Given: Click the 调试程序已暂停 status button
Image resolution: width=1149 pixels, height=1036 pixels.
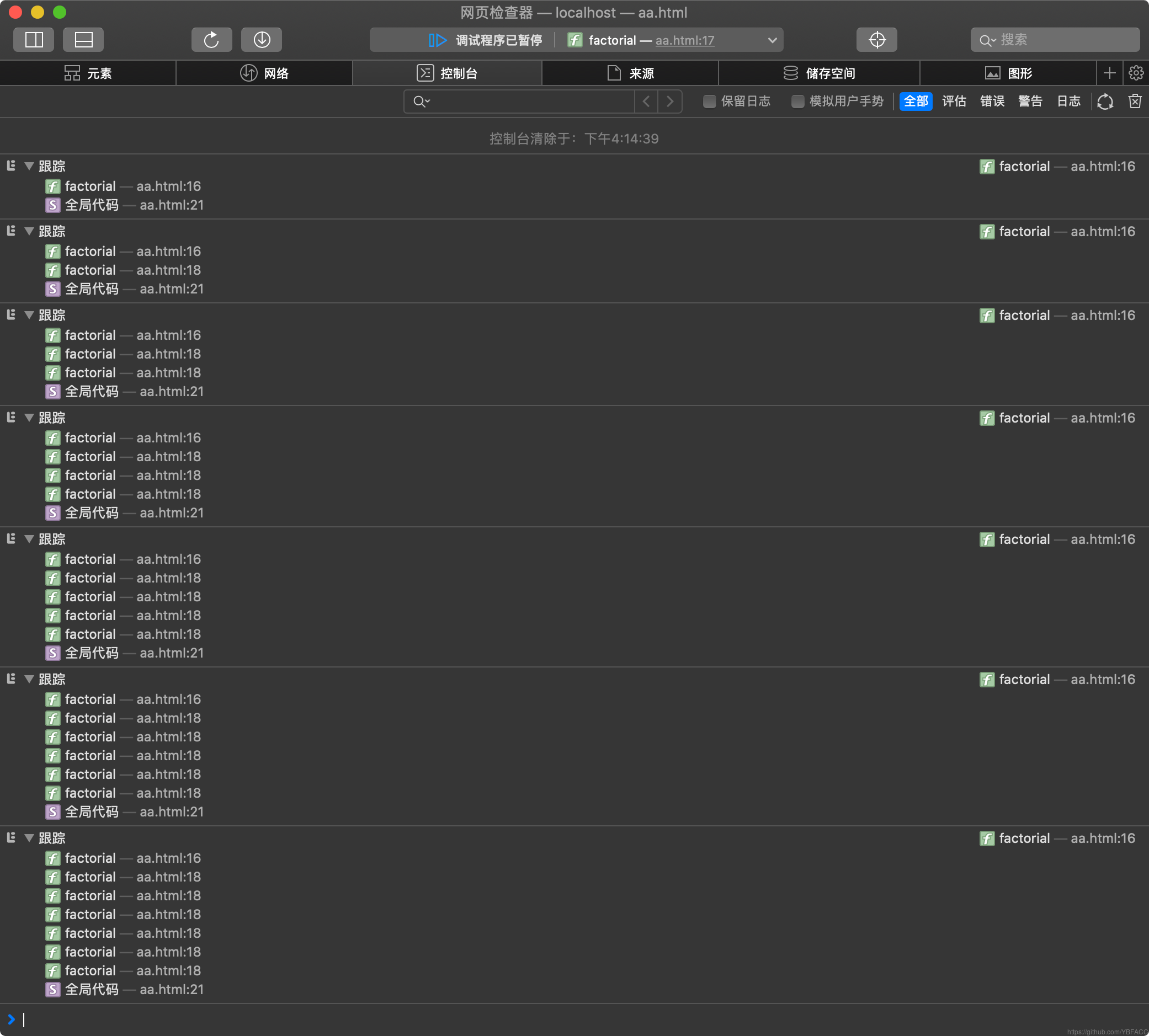Looking at the screenshot, I should (485, 40).
